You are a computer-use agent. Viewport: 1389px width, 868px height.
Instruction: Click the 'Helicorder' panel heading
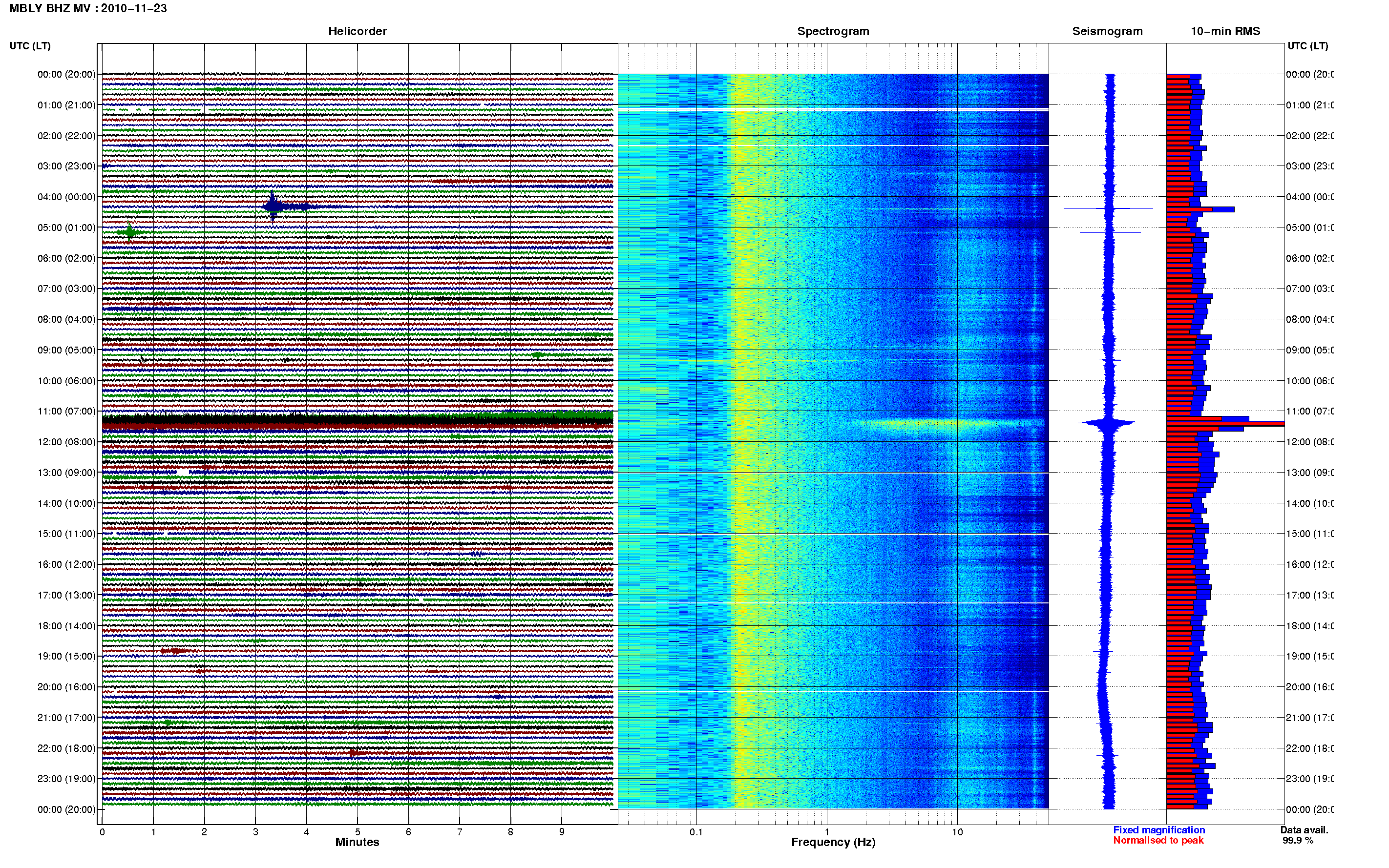point(357,31)
